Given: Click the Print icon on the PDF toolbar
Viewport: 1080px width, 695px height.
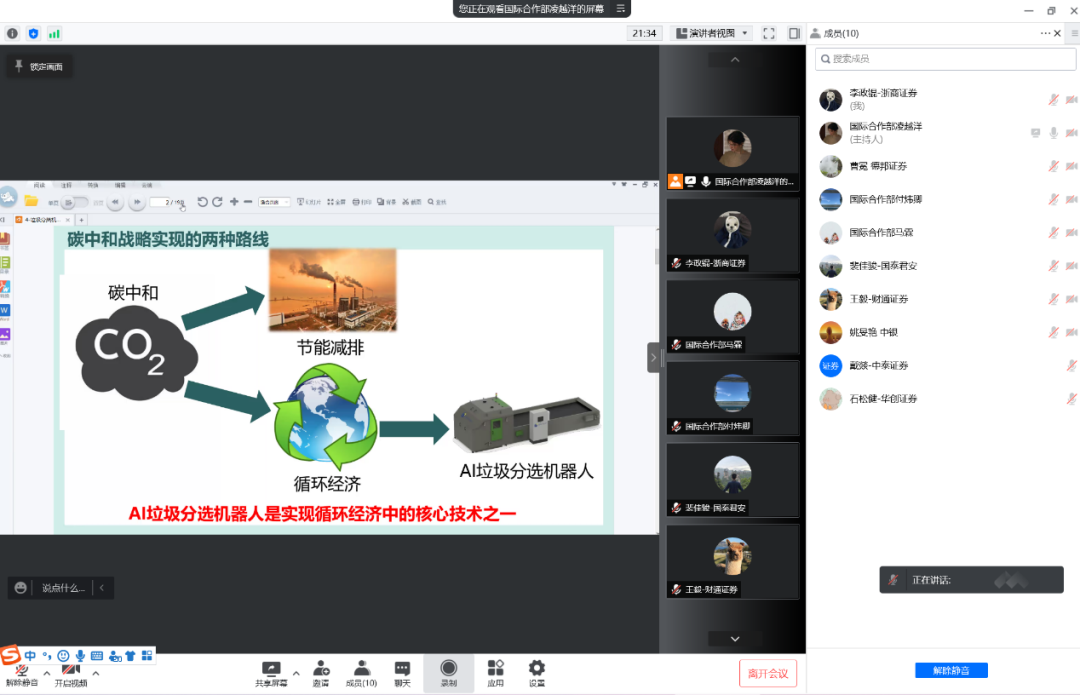Looking at the screenshot, I should pyautogui.click(x=357, y=200).
